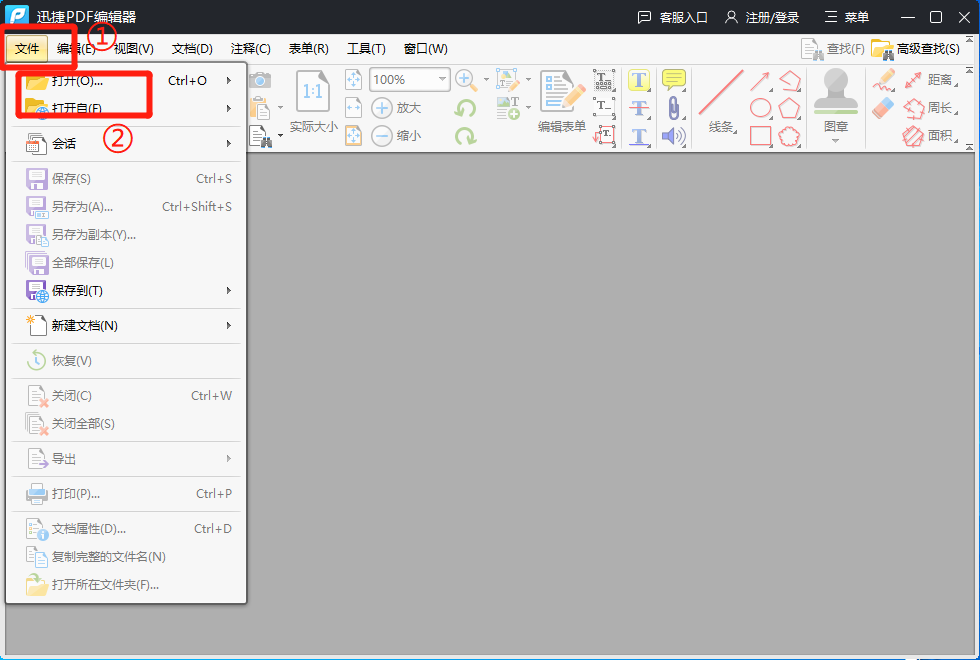Viewport: 980px width, 660px height.
Task: Open the stamp dropdown arrow
Action: tap(835, 140)
